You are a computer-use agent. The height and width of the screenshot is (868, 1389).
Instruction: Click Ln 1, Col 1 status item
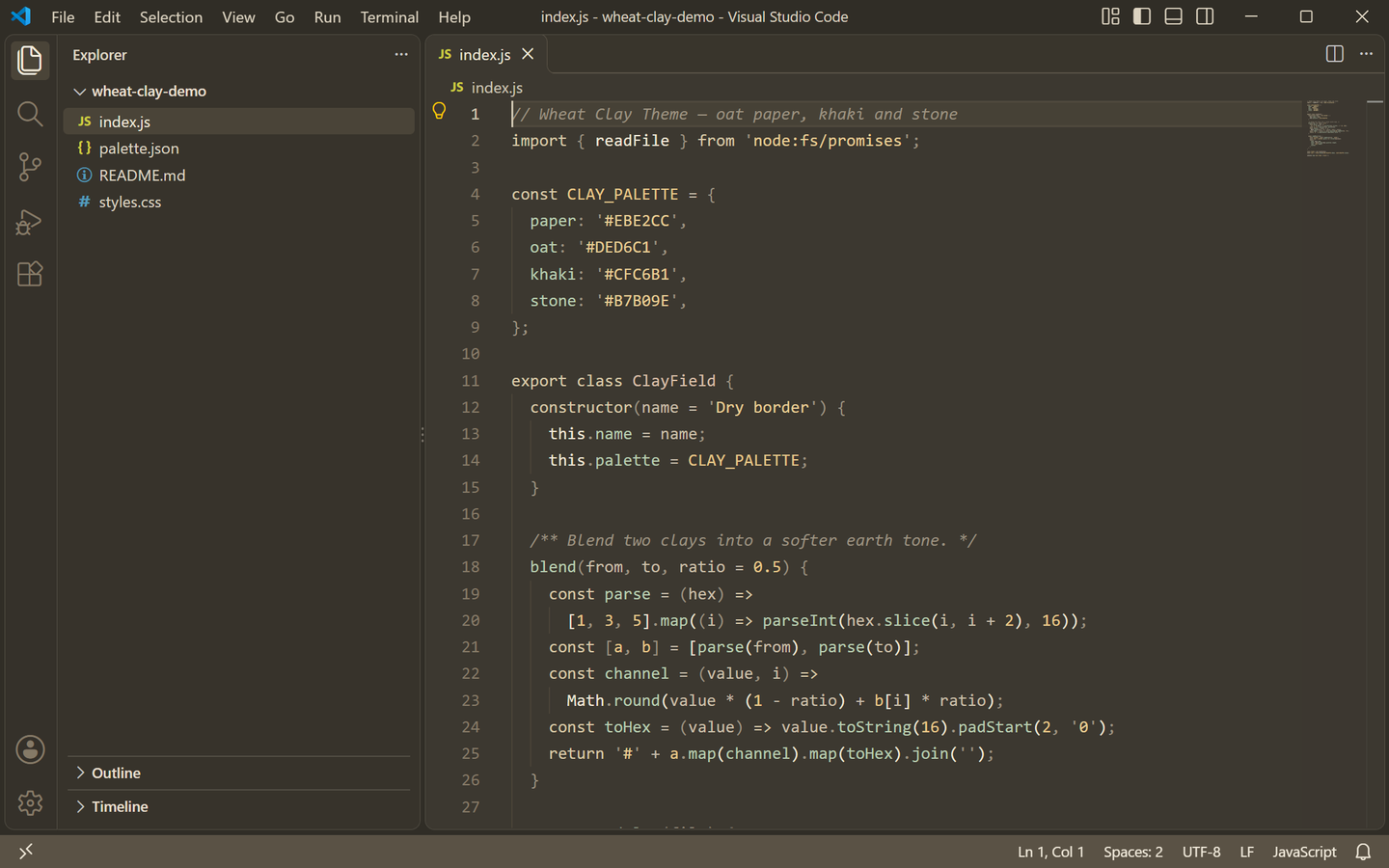(x=1050, y=852)
